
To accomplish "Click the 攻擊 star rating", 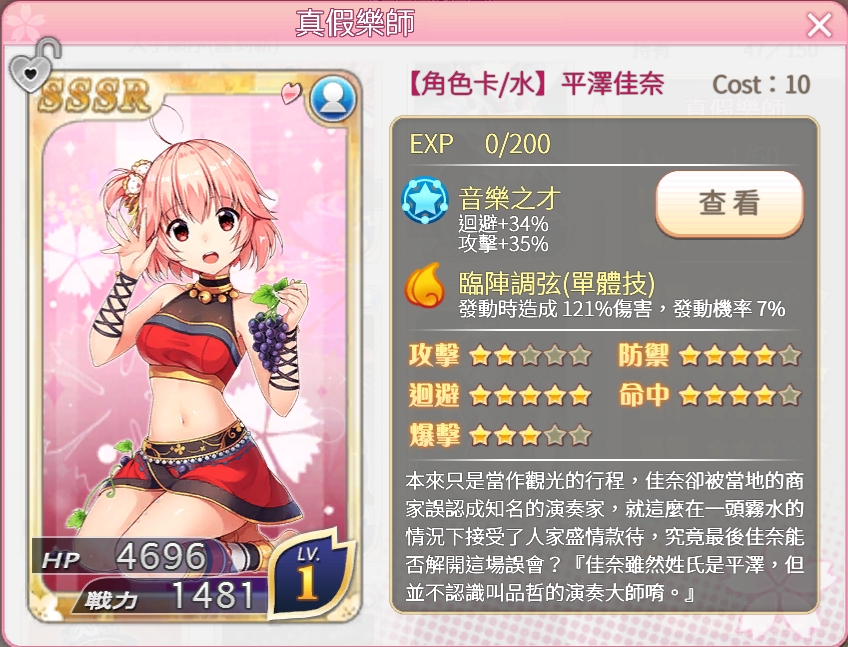I will [x=529, y=356].
